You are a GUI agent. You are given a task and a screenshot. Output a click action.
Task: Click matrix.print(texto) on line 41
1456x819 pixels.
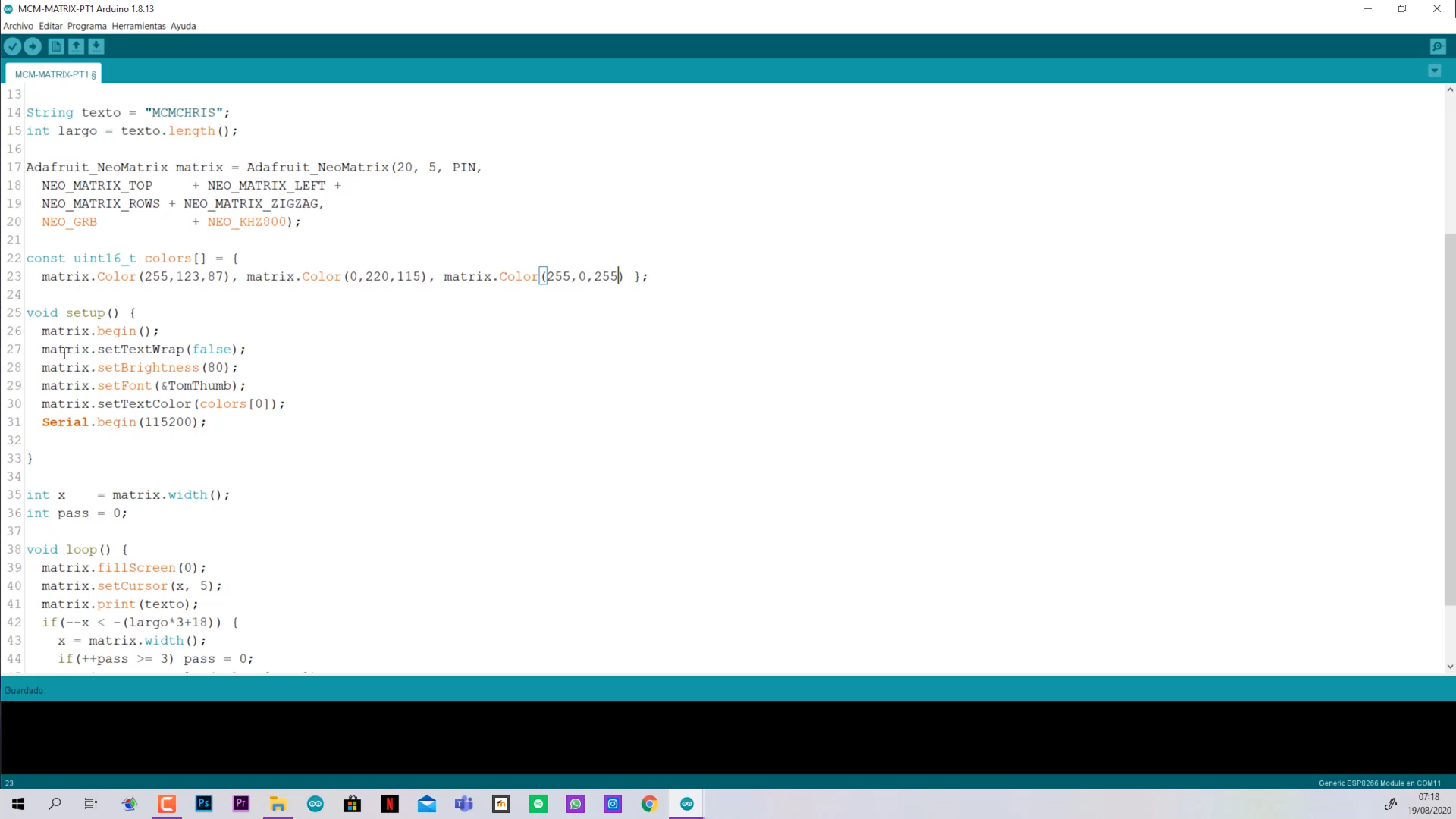coord(116,604)
